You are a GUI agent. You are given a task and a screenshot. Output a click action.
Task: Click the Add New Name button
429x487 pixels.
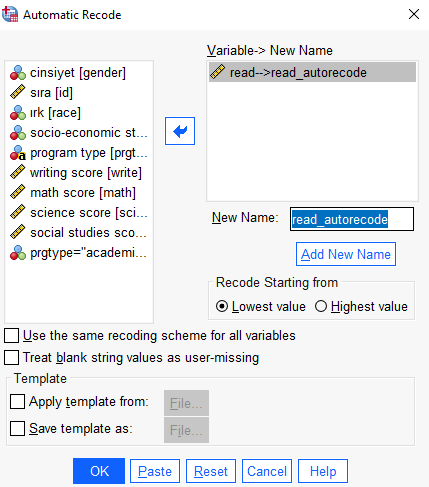[346, 254]
